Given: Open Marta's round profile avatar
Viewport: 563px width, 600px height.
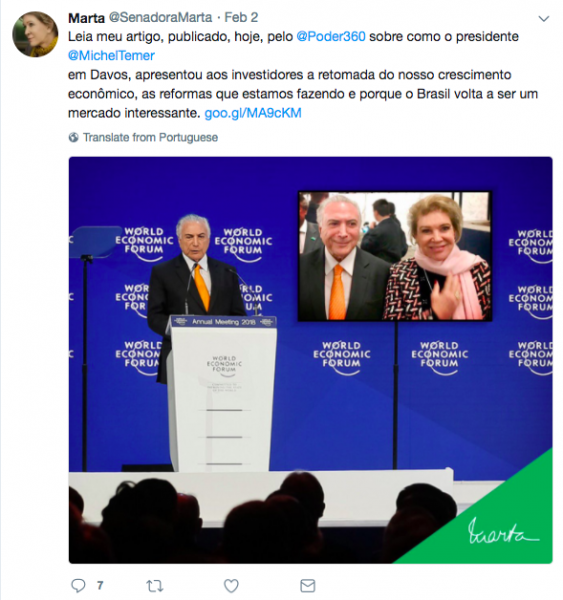Looking at the screenshot, I should (x=35, y=34).
